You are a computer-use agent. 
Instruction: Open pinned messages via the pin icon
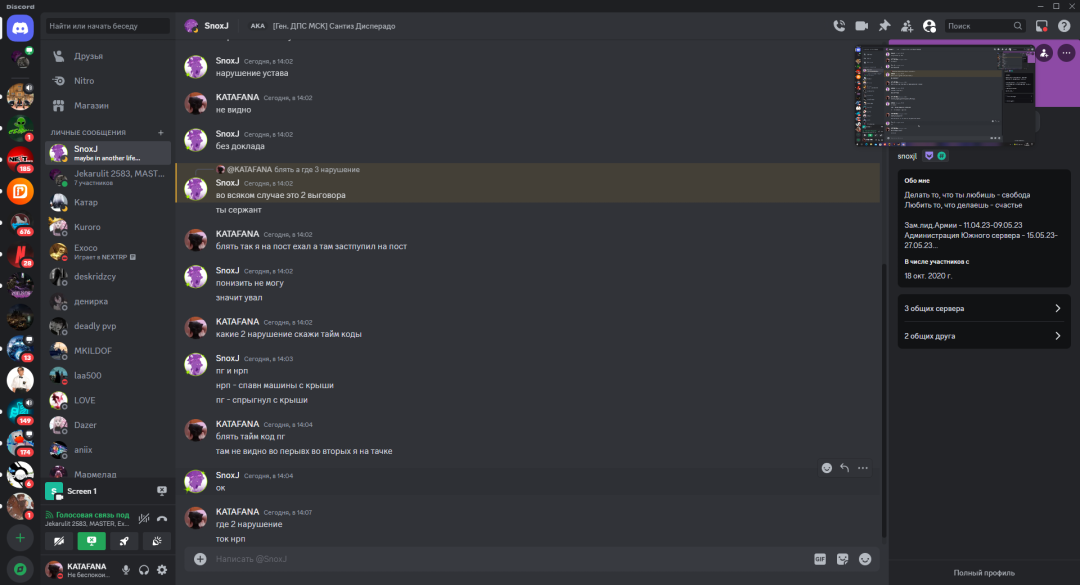pyautogui.click(x=884, y=26)
